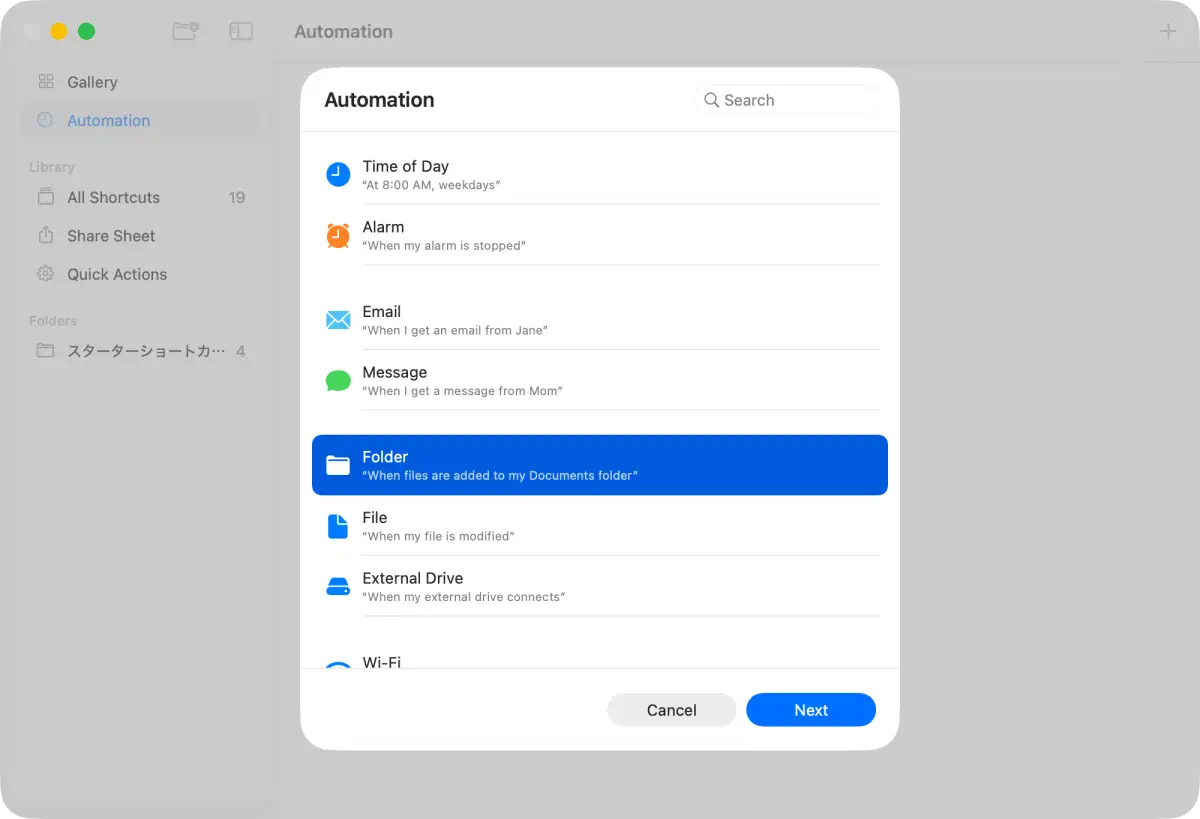Open Share Sheet shortcuts
Screen dimensions: 1200x819
[111, 236]
